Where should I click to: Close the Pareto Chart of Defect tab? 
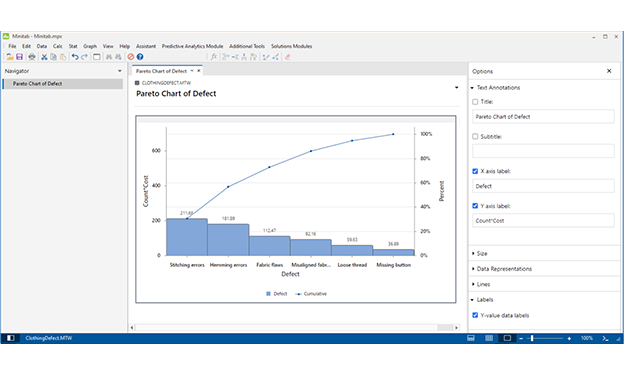[199, 71]
